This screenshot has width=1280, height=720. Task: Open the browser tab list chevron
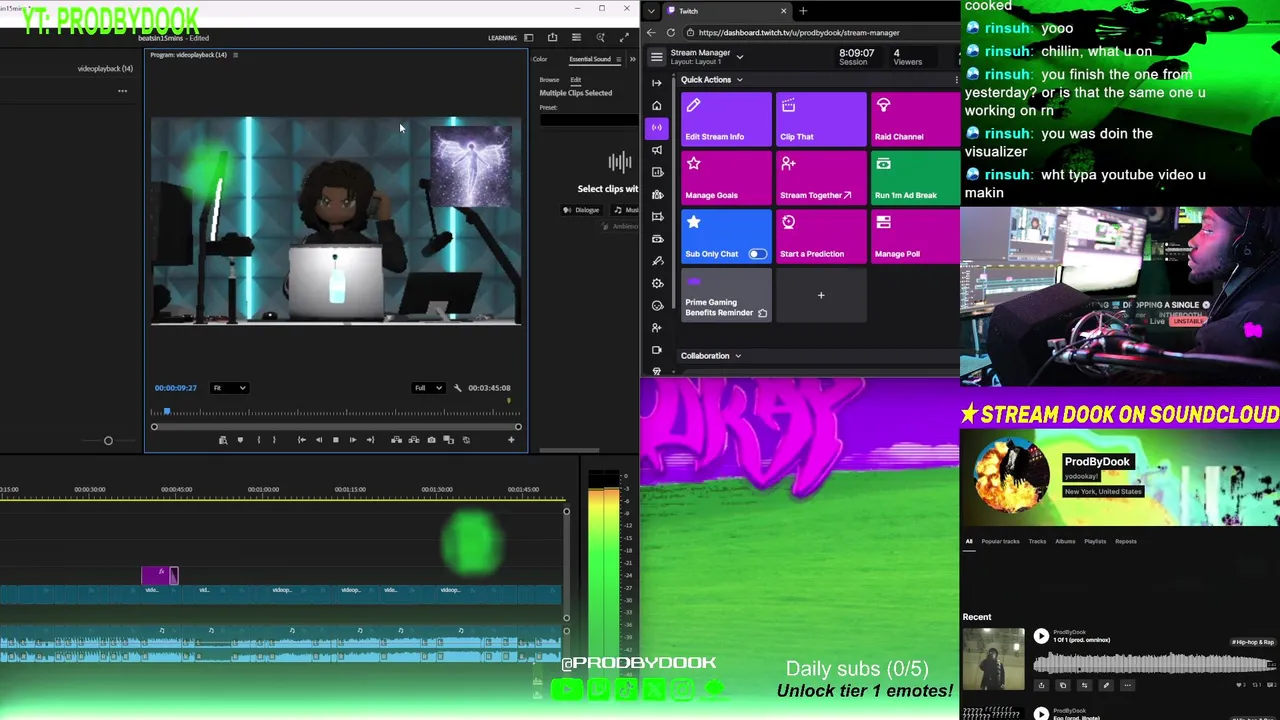coord(652,11)
